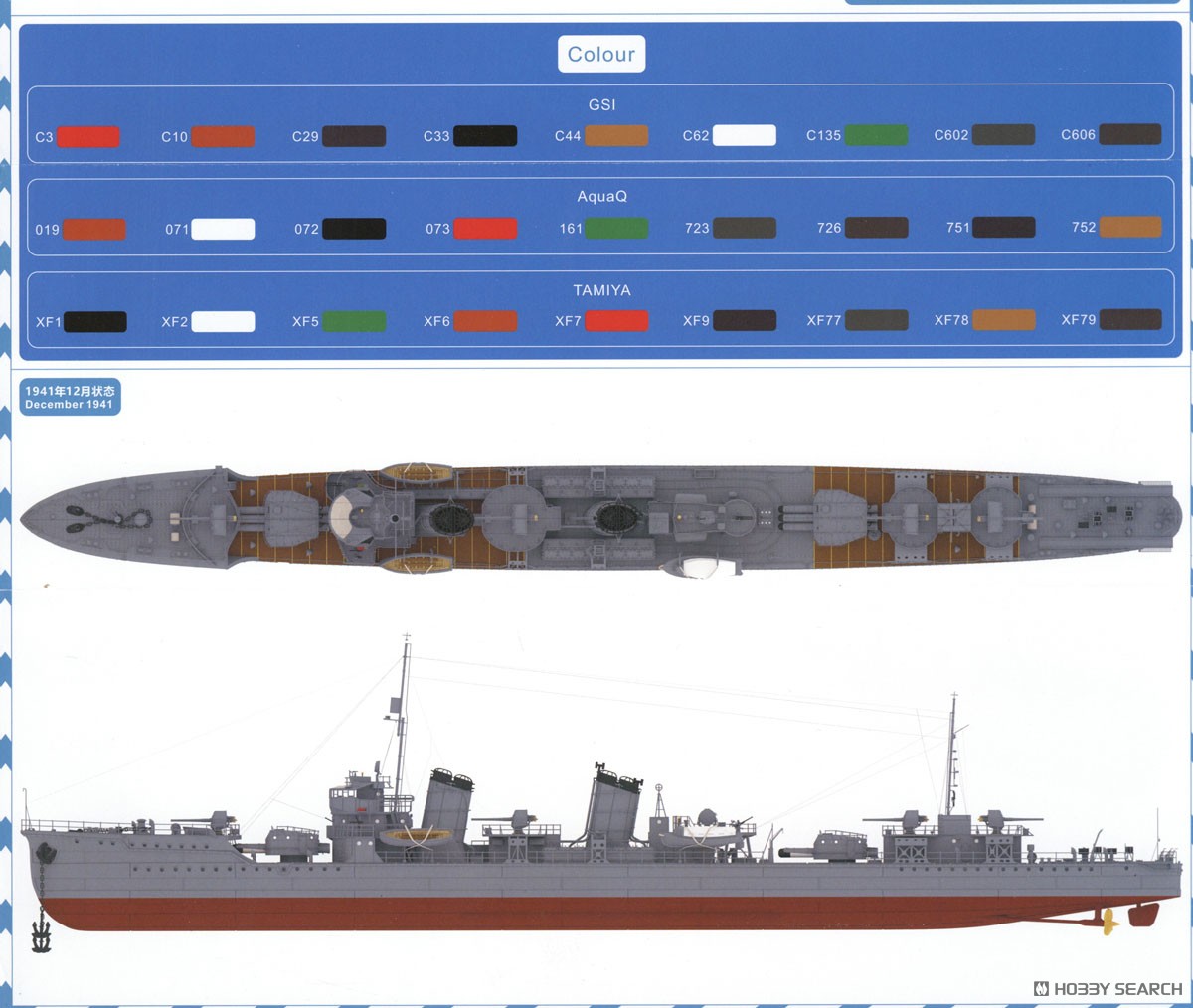
Task: Choose the Tamiya XF1 black swatch
Action: [x=95, y=322]
